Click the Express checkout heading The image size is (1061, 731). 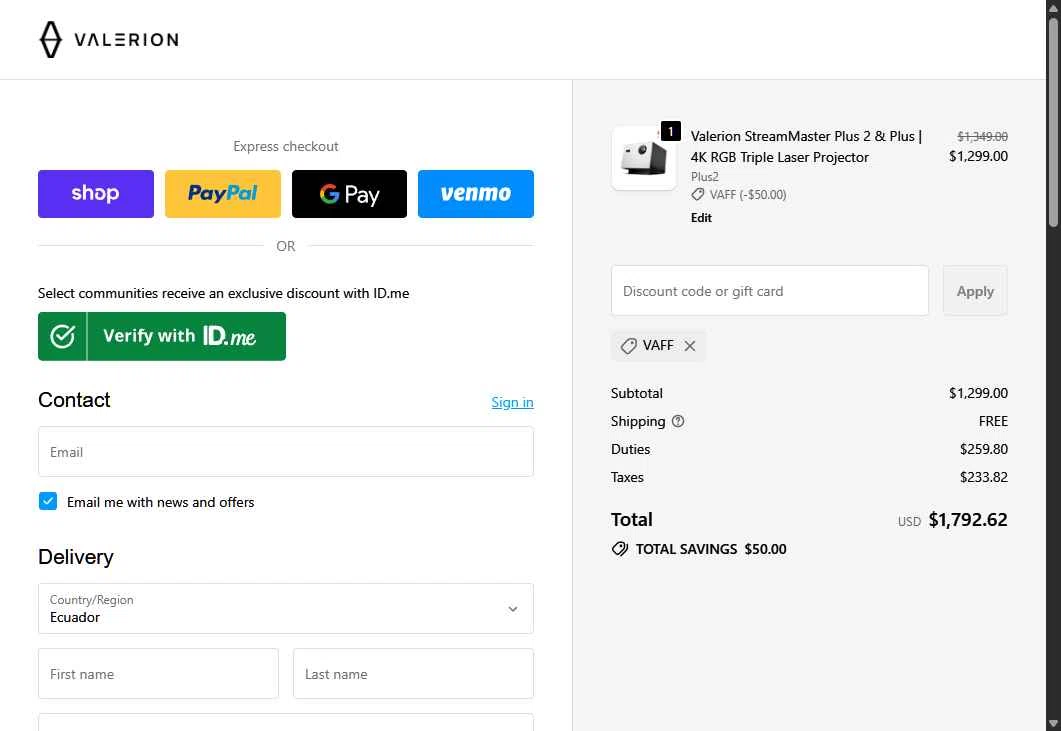click(286, 146)
